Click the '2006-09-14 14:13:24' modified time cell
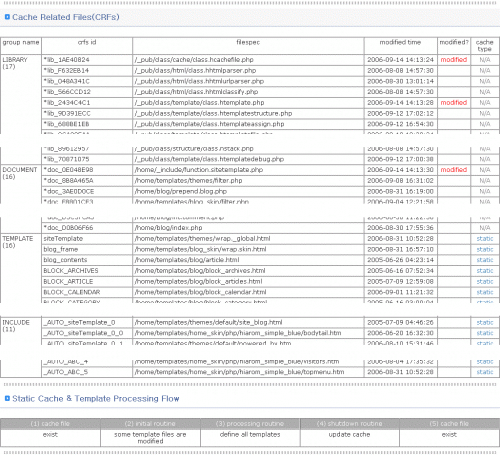Screen dimensions: 500x455 (x=400, y=60)
